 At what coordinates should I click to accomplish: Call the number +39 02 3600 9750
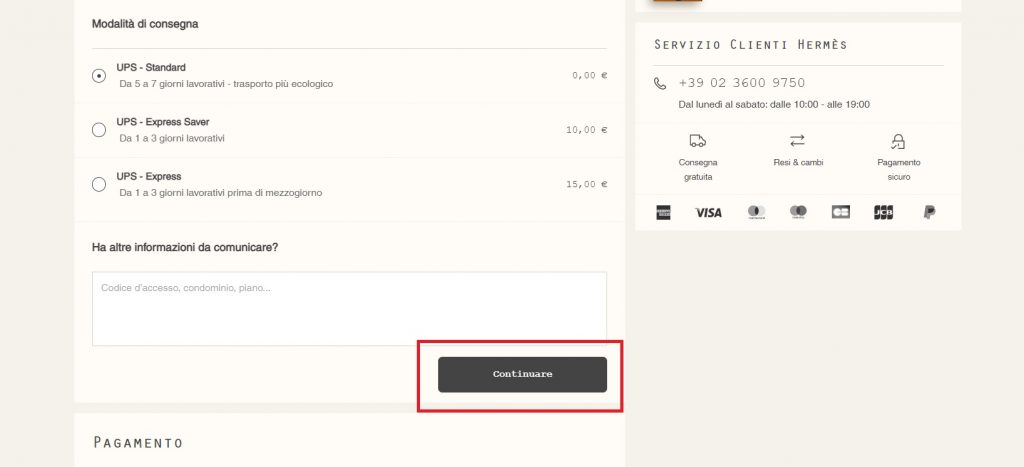click(741, 83)
